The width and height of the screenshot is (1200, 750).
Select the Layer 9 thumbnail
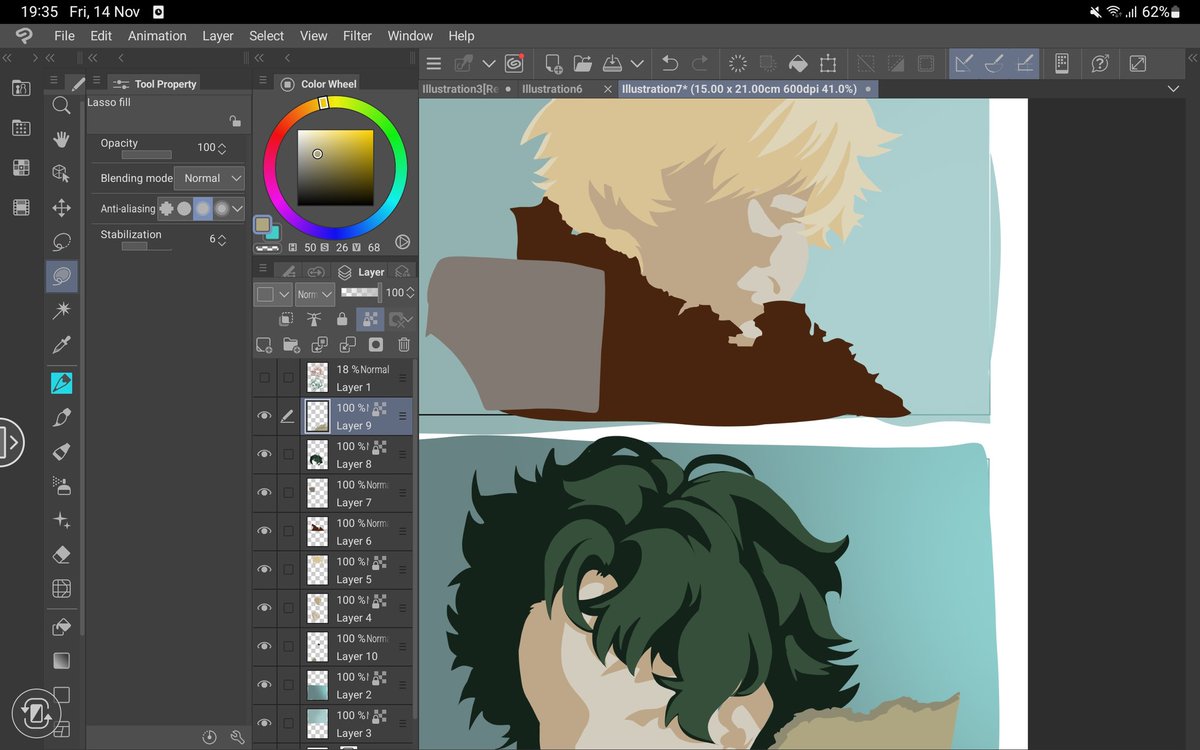coord(316,415)
